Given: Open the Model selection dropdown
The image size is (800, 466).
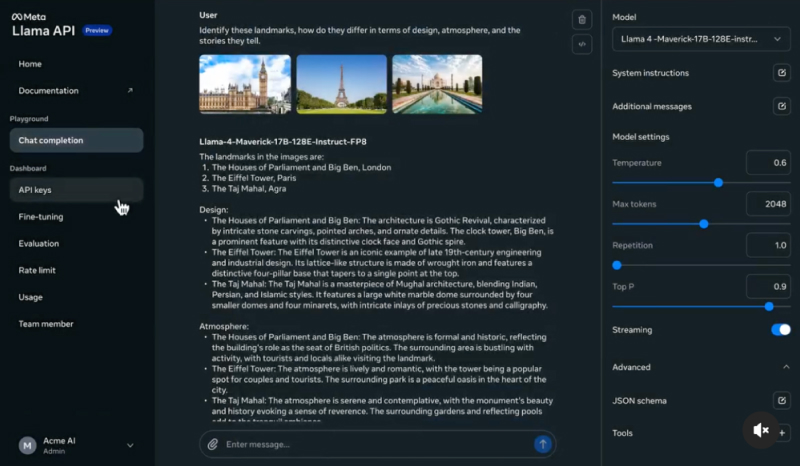Looking at the screenshot, I should click(701, 39).
